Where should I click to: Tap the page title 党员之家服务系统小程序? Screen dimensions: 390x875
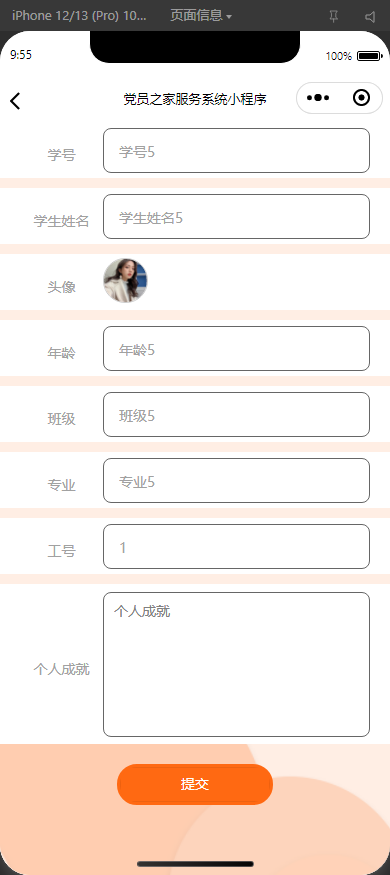pyautogui.click(x=195, y=99)
